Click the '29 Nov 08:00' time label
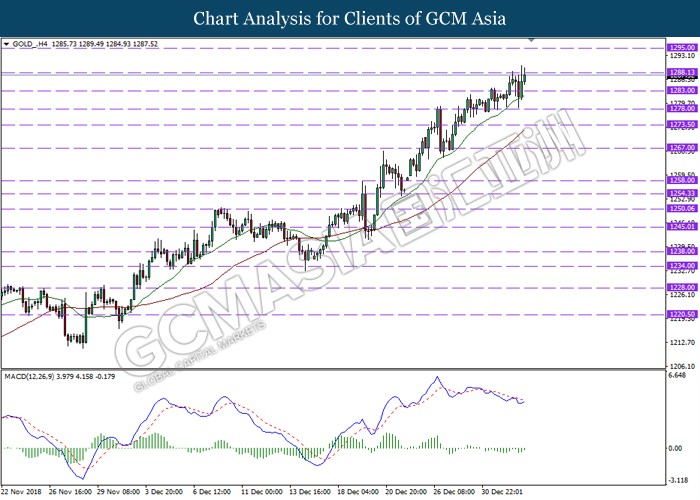 pos(118,492)
